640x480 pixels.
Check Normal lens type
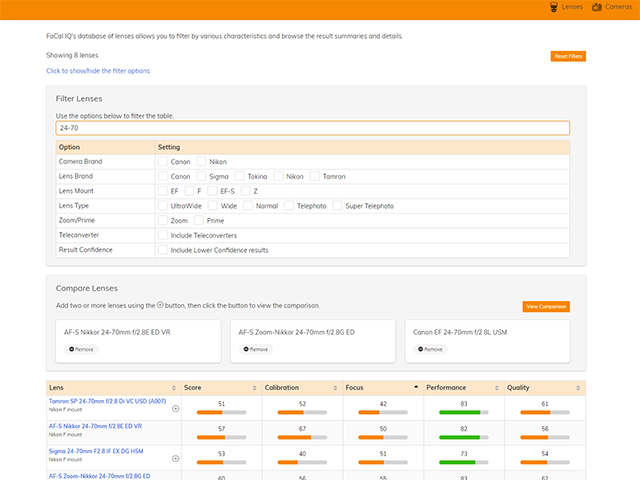click(248, 205)
